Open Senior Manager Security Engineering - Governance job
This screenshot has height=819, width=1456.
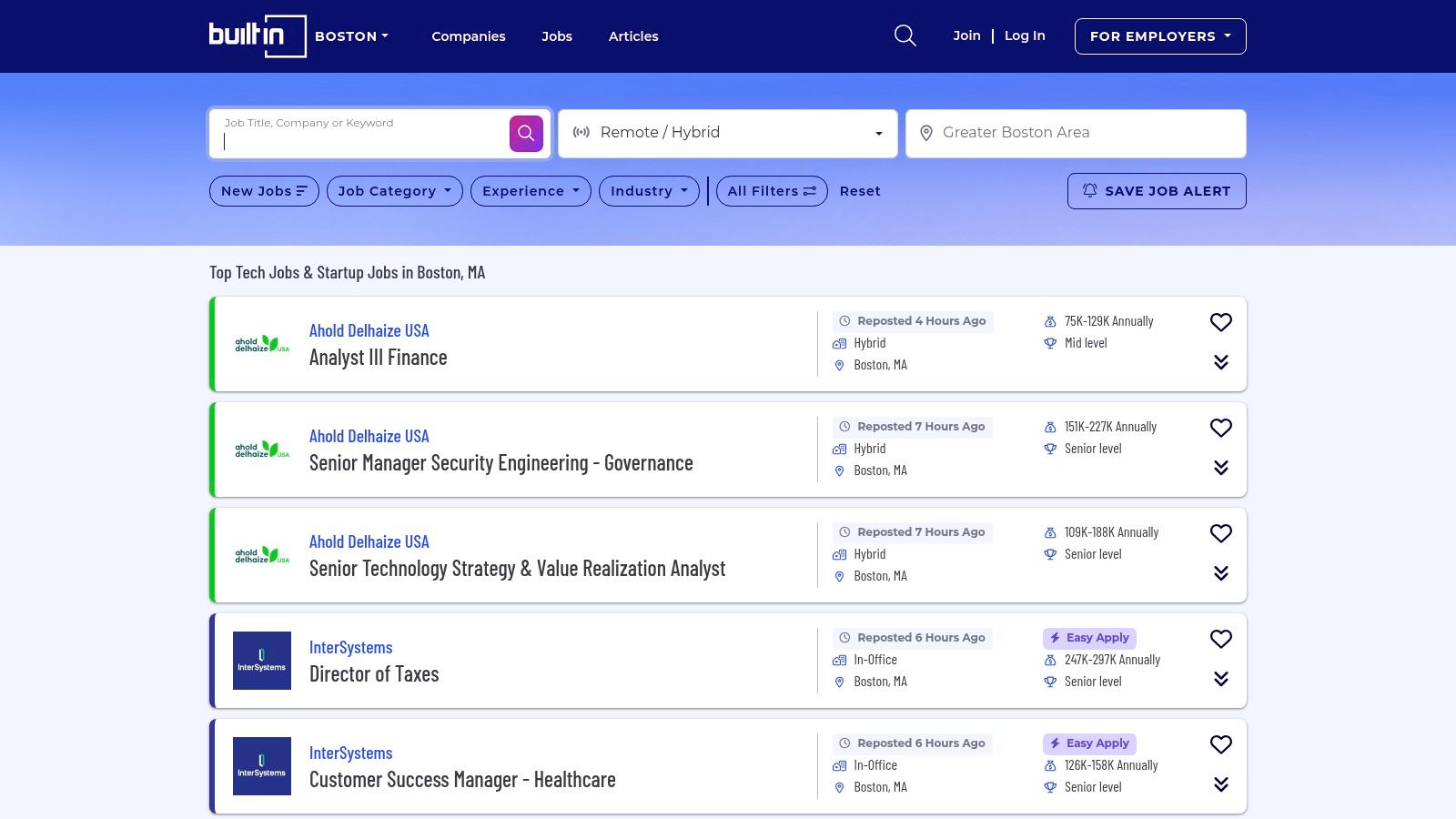500,463
